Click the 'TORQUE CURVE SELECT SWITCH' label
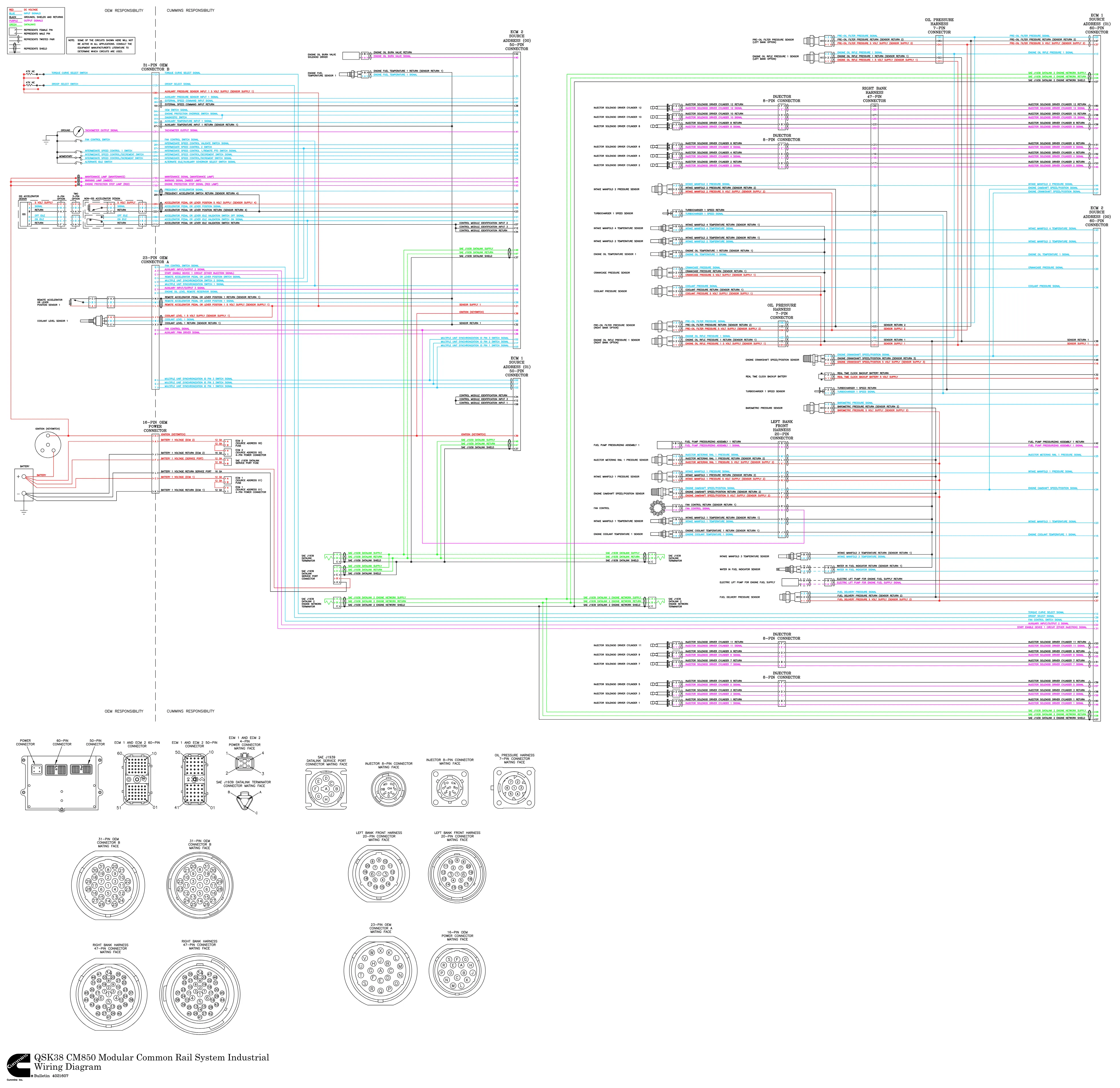 coord(70,73)
